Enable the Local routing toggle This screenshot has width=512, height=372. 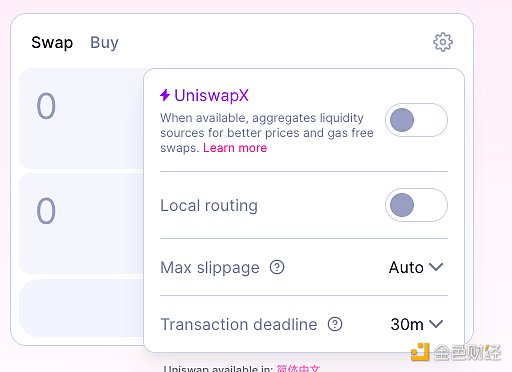tap(416, 205)
